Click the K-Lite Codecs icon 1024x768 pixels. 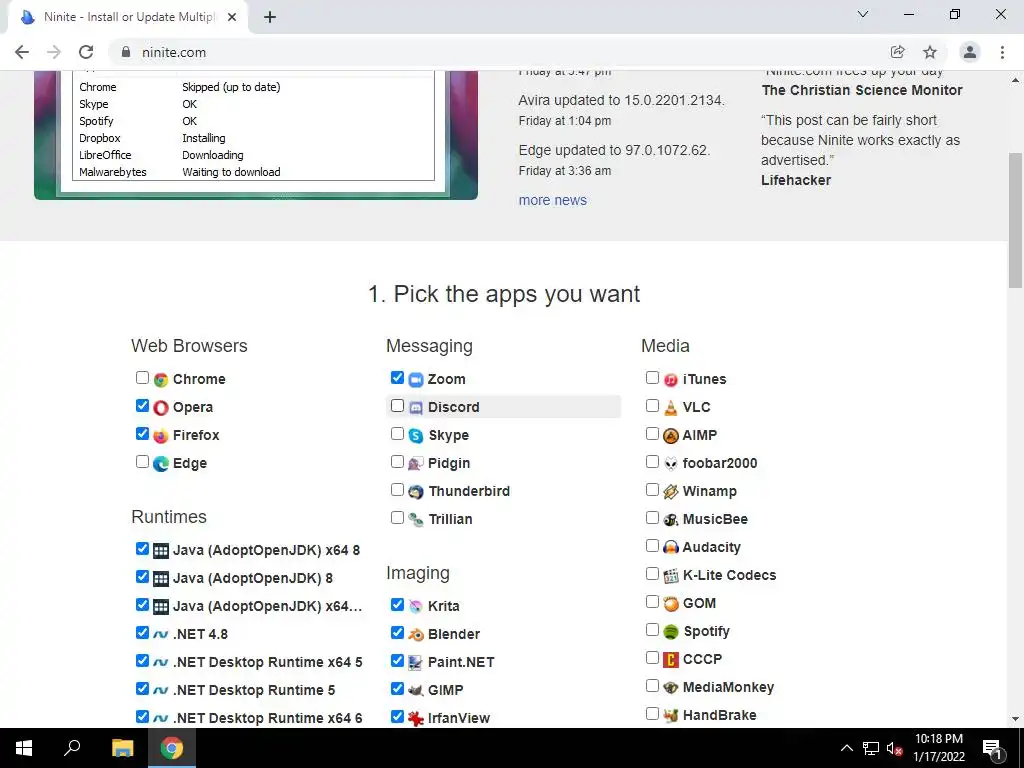pos(671,576)
